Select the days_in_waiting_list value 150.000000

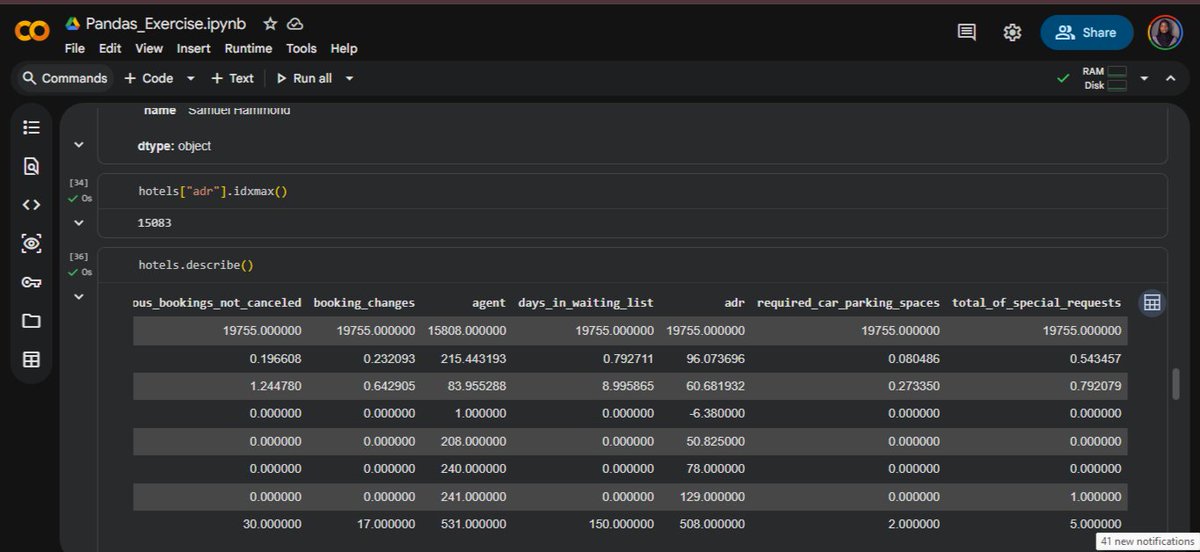coord(620,523)
